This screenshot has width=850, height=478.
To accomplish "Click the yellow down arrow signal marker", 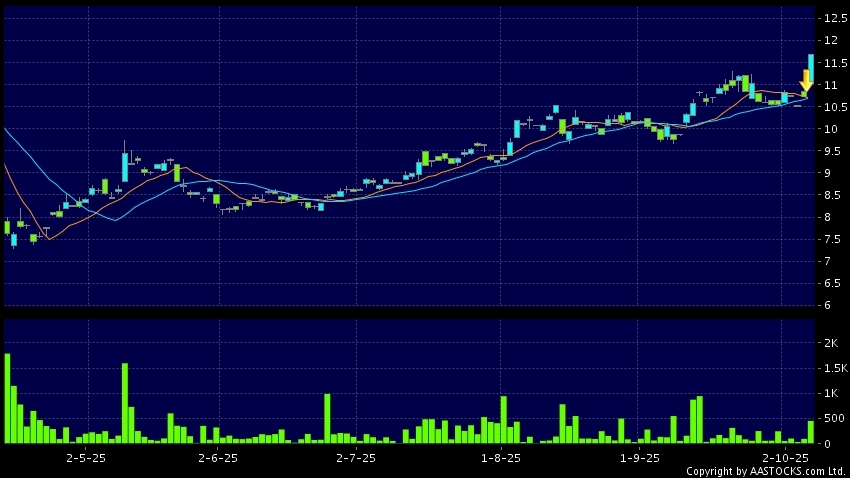I will coord(805,83).
